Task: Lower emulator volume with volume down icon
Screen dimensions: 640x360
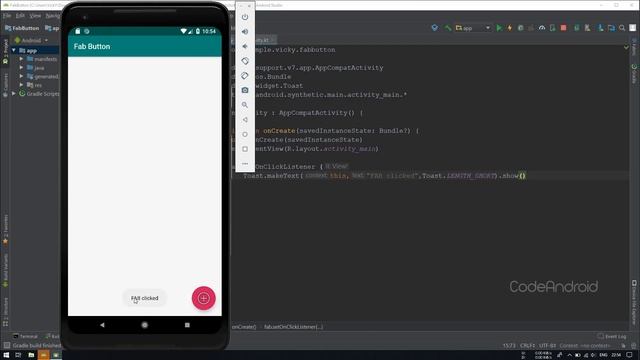Action: point(245,46)
